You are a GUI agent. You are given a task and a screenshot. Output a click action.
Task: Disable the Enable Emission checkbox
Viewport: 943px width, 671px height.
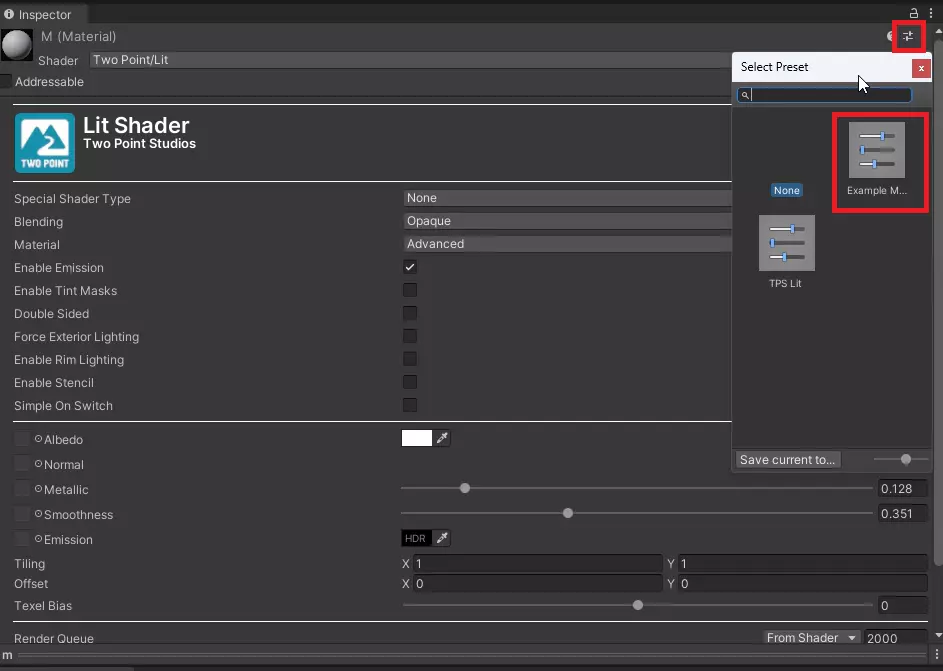(410, 267)
